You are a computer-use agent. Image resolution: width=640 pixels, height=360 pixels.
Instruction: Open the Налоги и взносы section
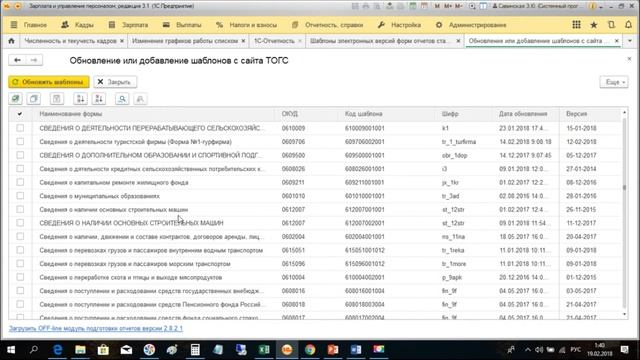coord(246,25)
